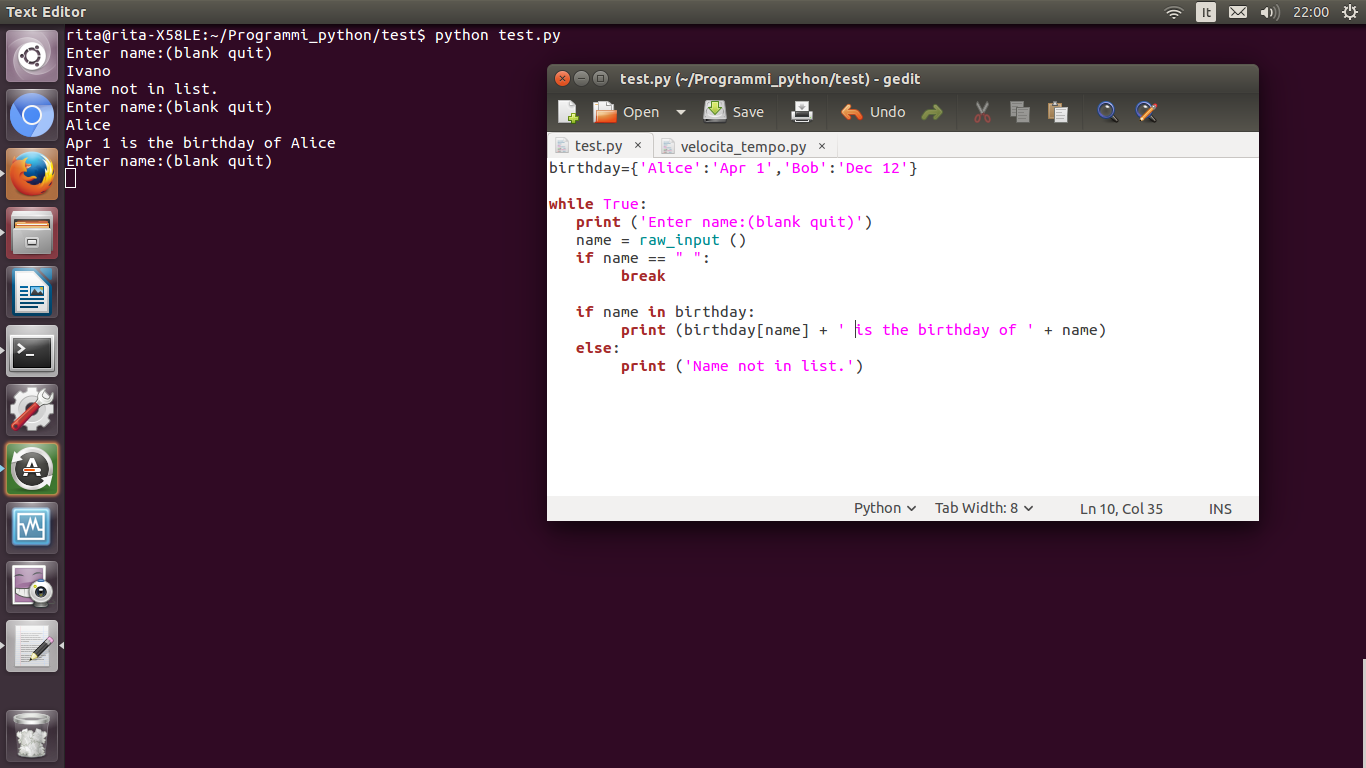Click 'Ivano' in the terminal output
The width and height of the screenshot is (1366, 768).
(88, 71)
